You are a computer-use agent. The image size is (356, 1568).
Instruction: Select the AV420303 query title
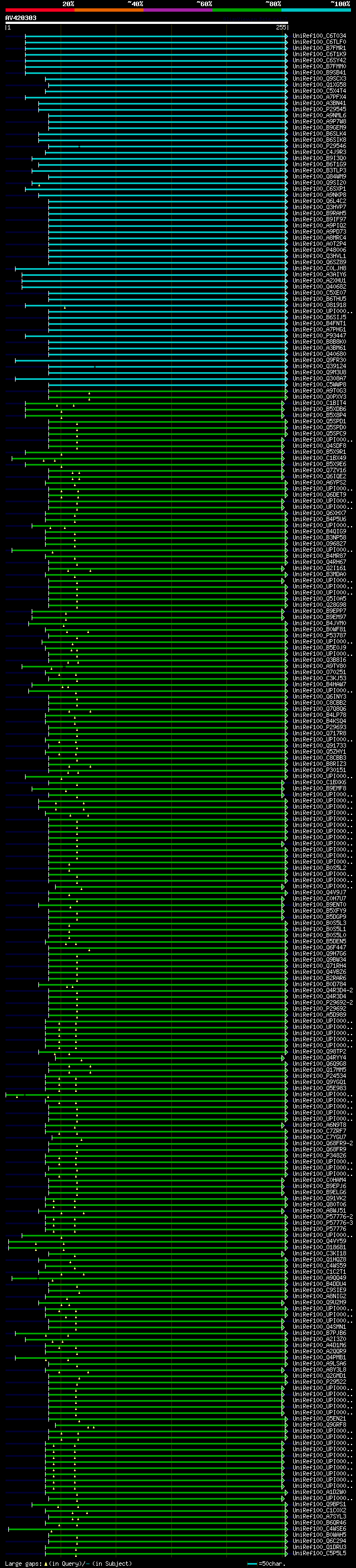click(21, 18)
